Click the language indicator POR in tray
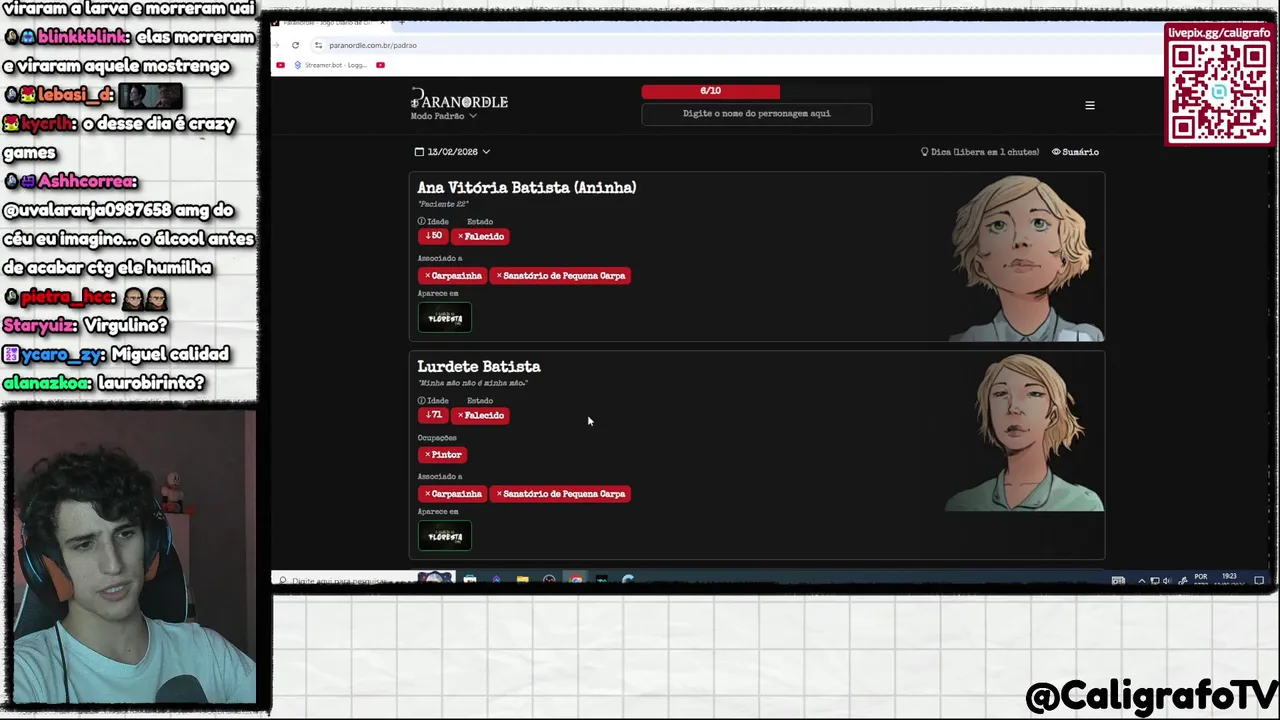This screenshot has width=1280, height=720. click(x=1201, y=577)
